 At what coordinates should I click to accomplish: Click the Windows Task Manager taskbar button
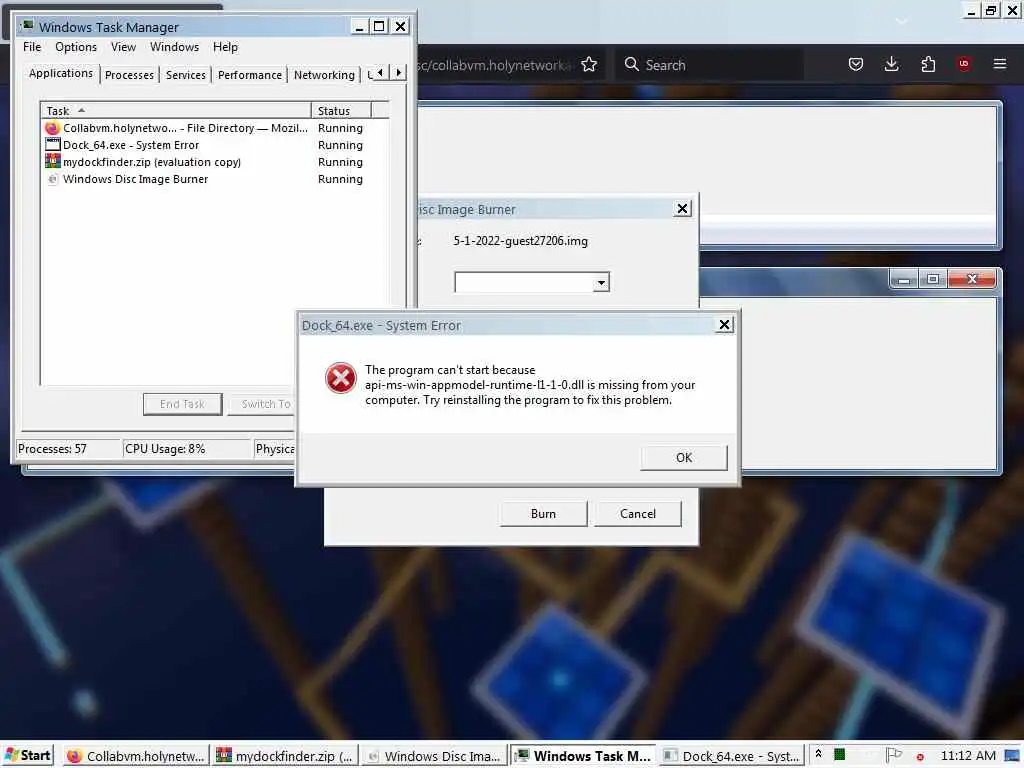tap(583, 756)
